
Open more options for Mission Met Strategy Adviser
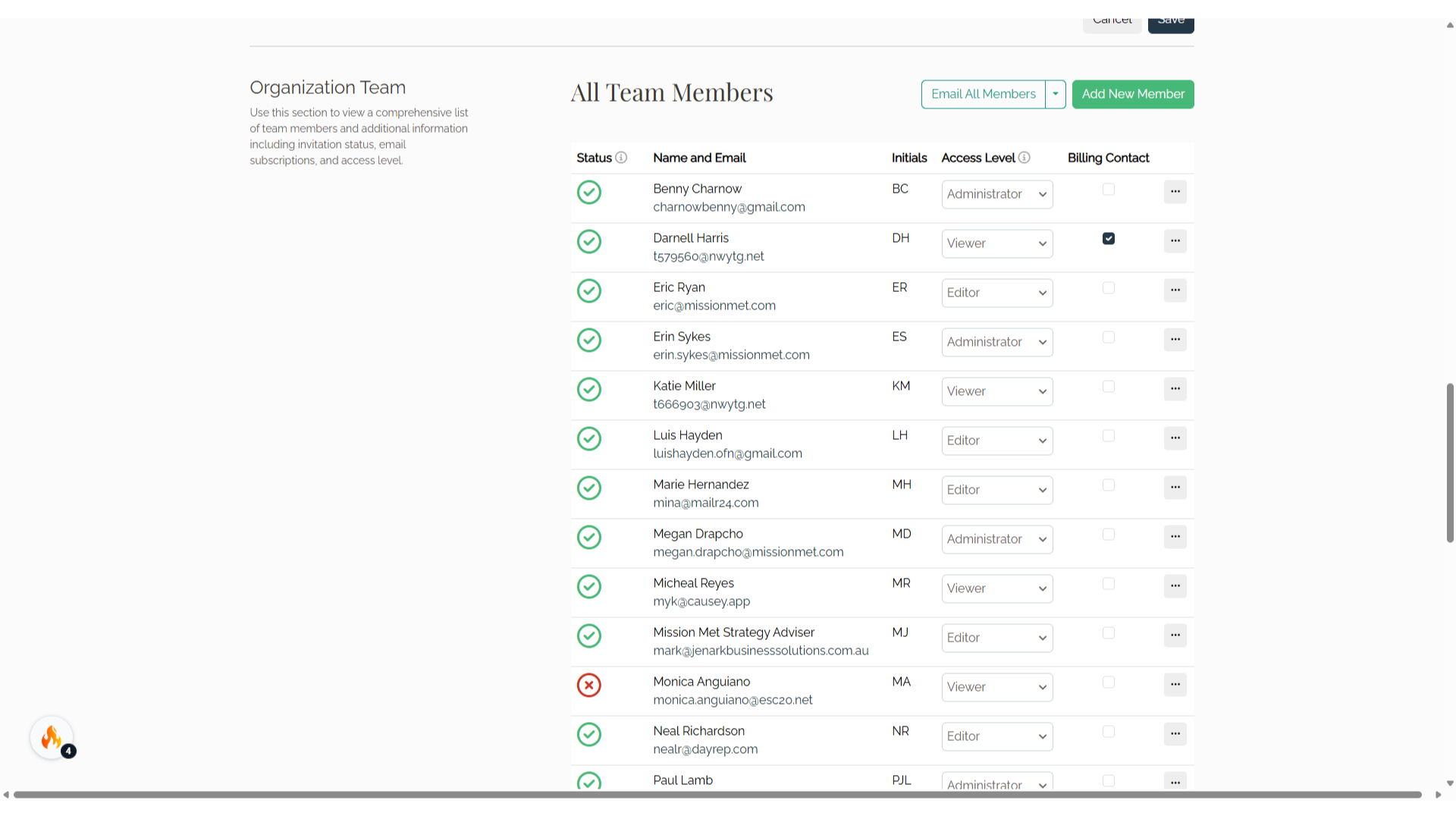pos(1175,635)
